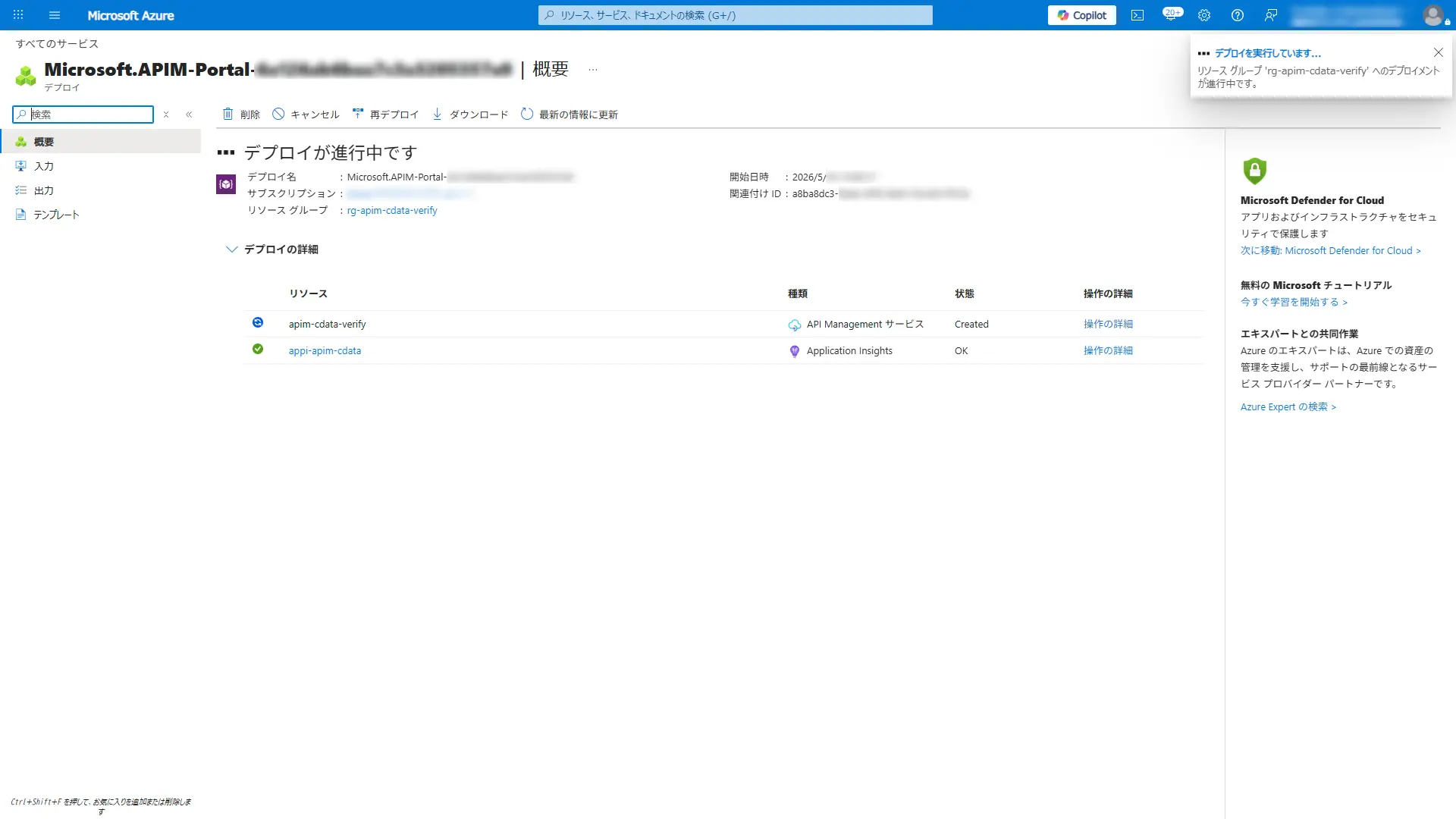Open the Azure portal apps grid icon
Viewport: 1456px width, 819px height.
click(x=18, y=15)
